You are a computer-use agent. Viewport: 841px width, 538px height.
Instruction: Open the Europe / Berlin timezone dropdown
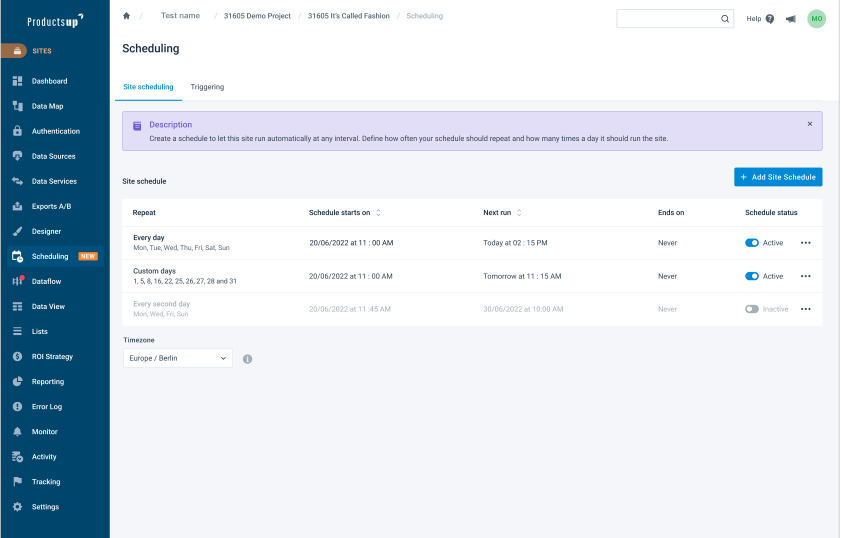click(177, 358)
